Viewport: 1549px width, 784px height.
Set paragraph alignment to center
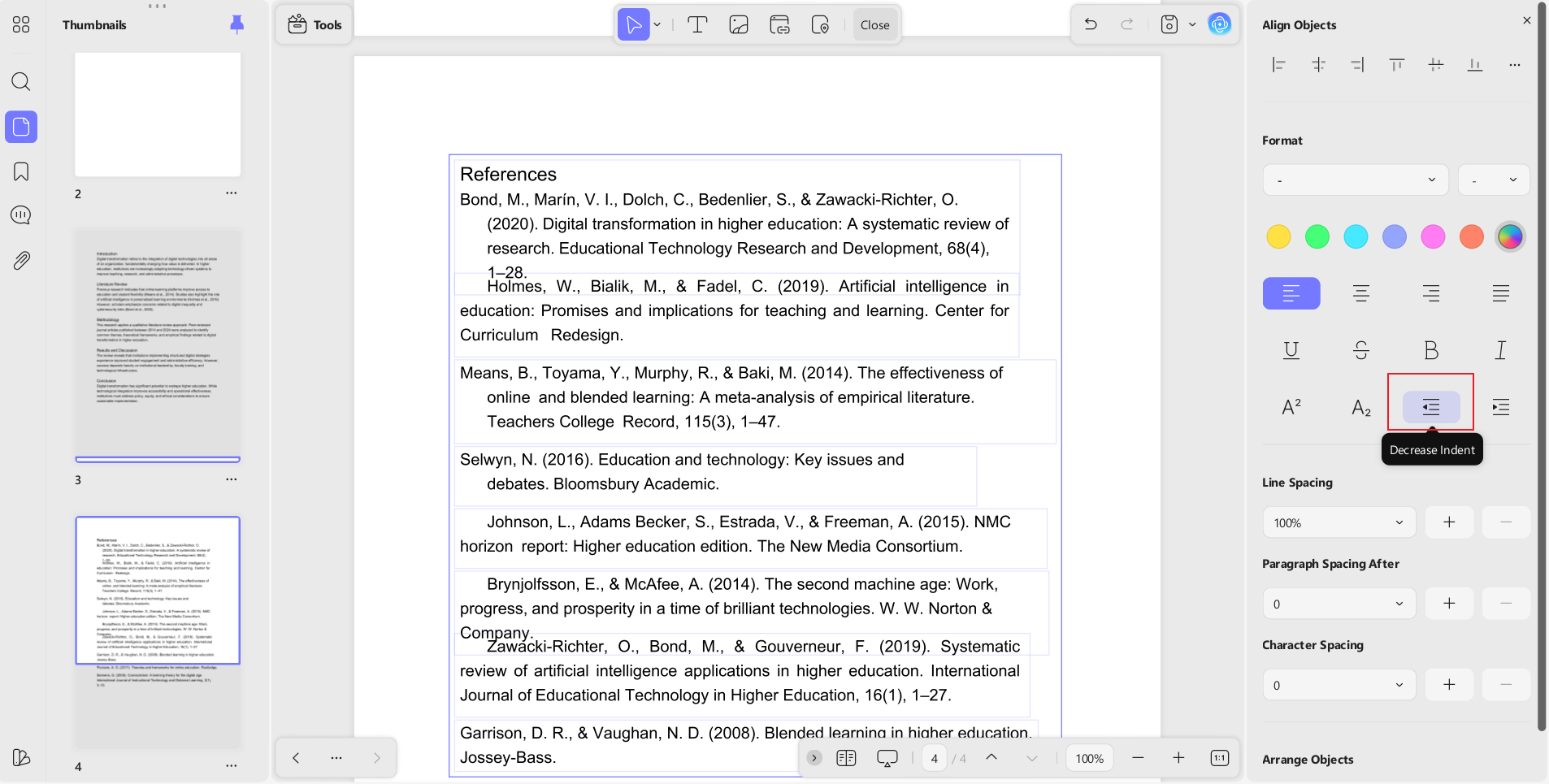coord(1361,293)
